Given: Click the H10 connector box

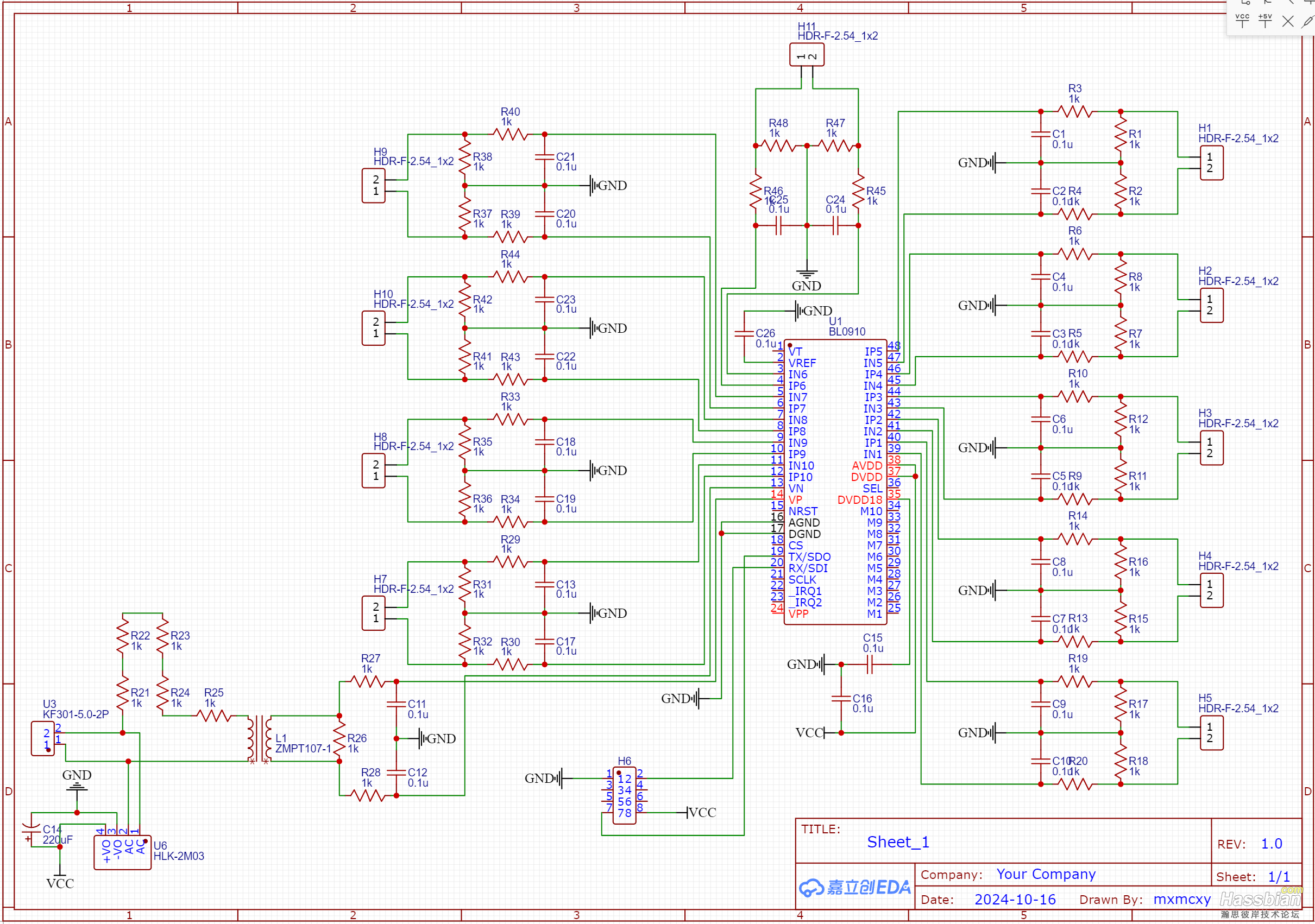Looking at the screenshot, I should tap(373, 328).
